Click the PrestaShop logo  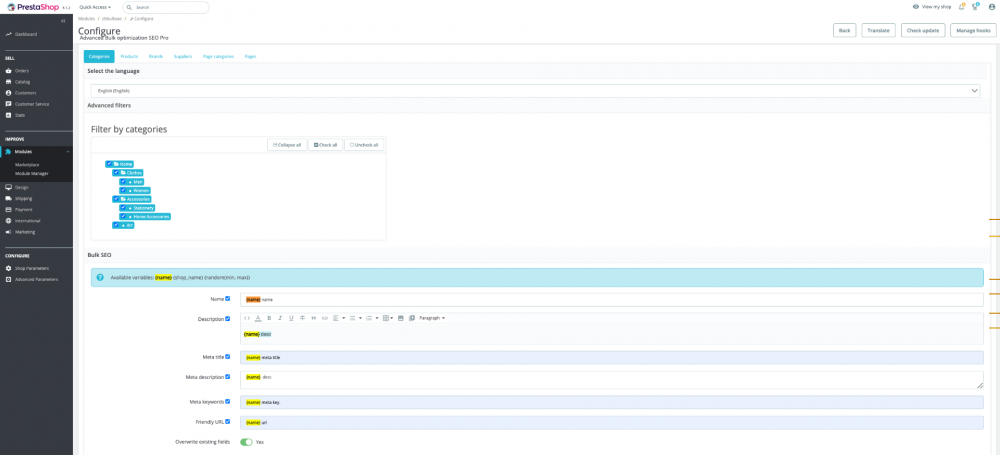pos(33,7)
